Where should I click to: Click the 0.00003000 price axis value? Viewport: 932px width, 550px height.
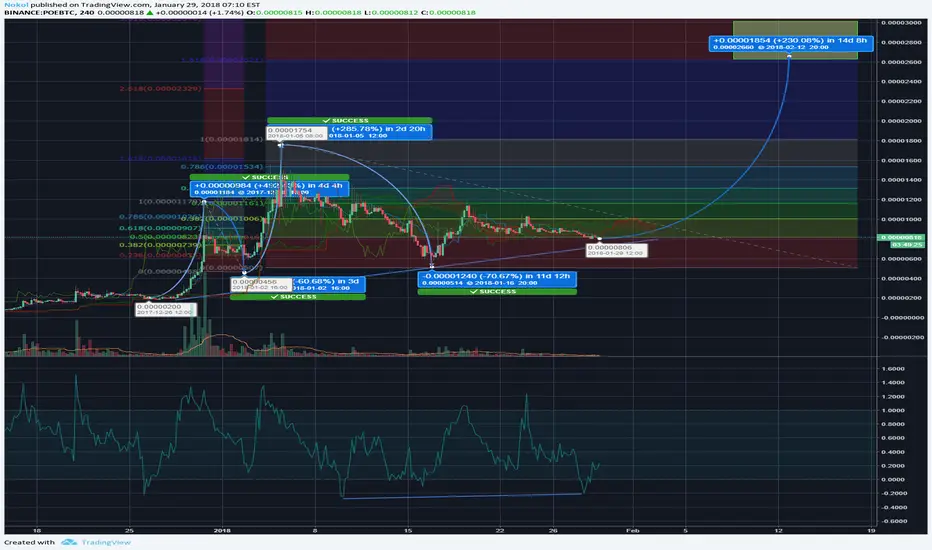coord(902,23)
